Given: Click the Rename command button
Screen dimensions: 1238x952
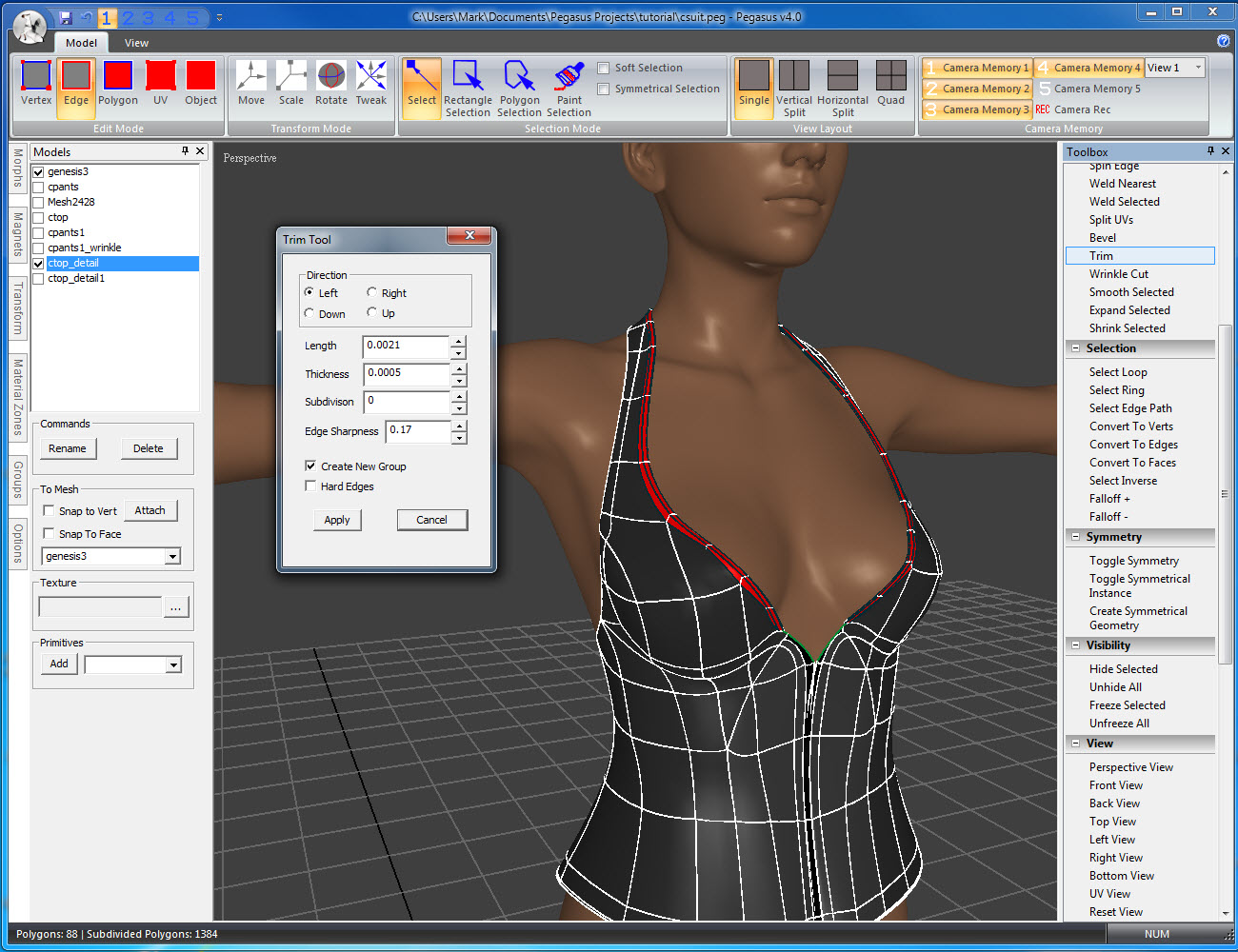Looking at the screenshot, I should [x=68, y=448].
